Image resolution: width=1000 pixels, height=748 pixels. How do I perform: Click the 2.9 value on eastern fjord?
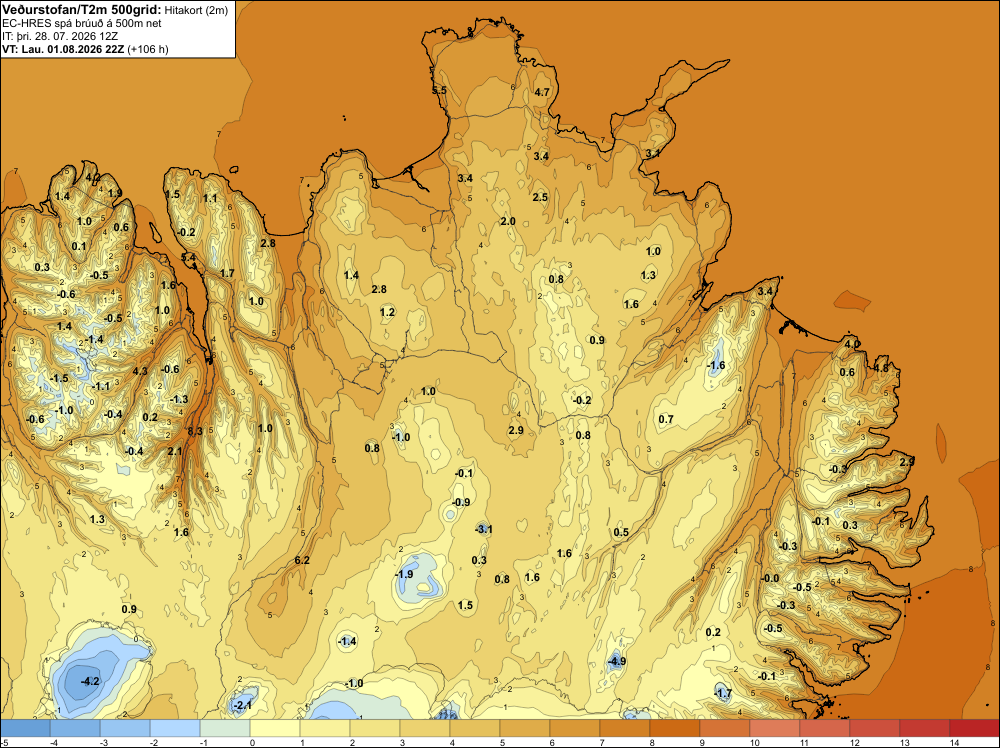(907, 461)
